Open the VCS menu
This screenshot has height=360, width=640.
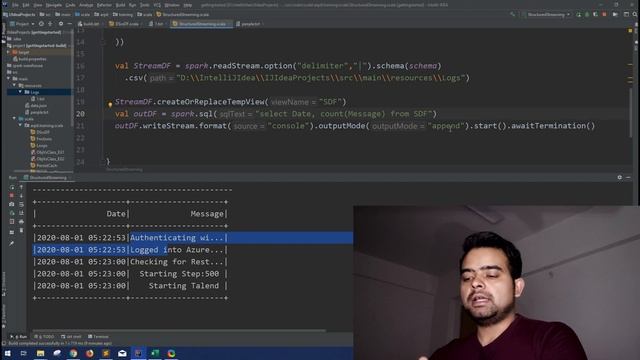pos(157,5)
